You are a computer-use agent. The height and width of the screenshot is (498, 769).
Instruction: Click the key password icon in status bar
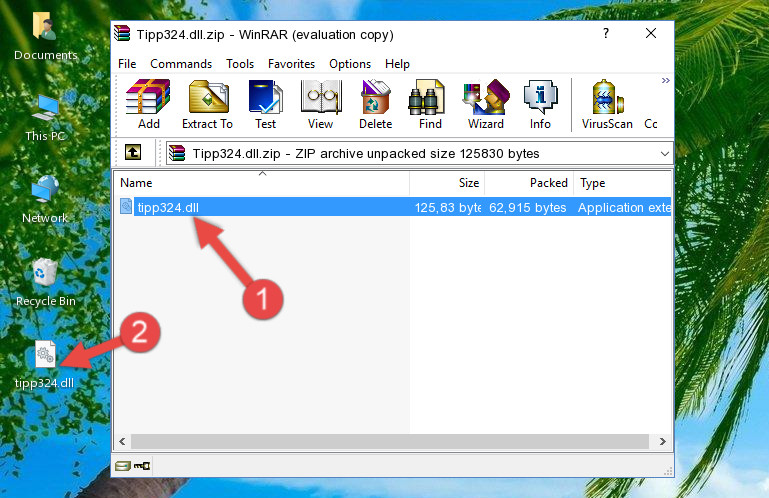tap(142, 466)
